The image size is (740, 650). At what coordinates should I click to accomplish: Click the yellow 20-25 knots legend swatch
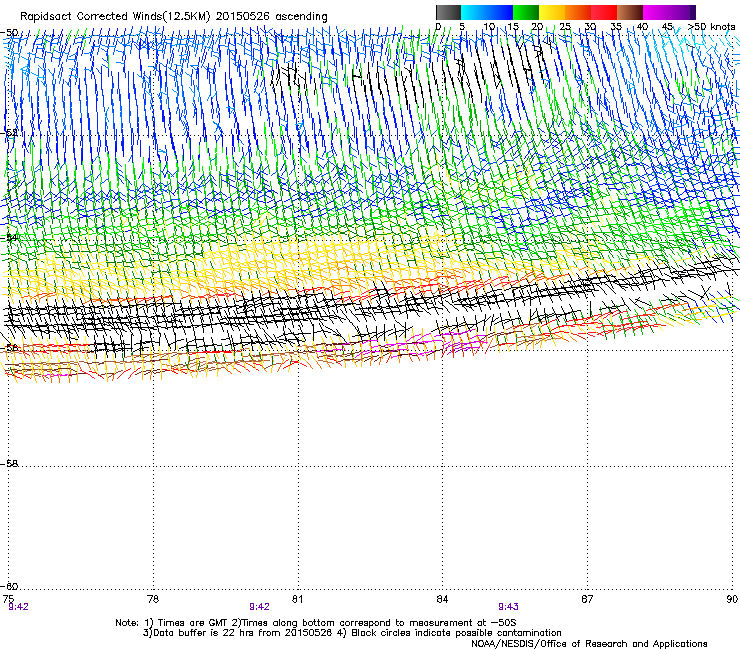(x=552, y=12)
